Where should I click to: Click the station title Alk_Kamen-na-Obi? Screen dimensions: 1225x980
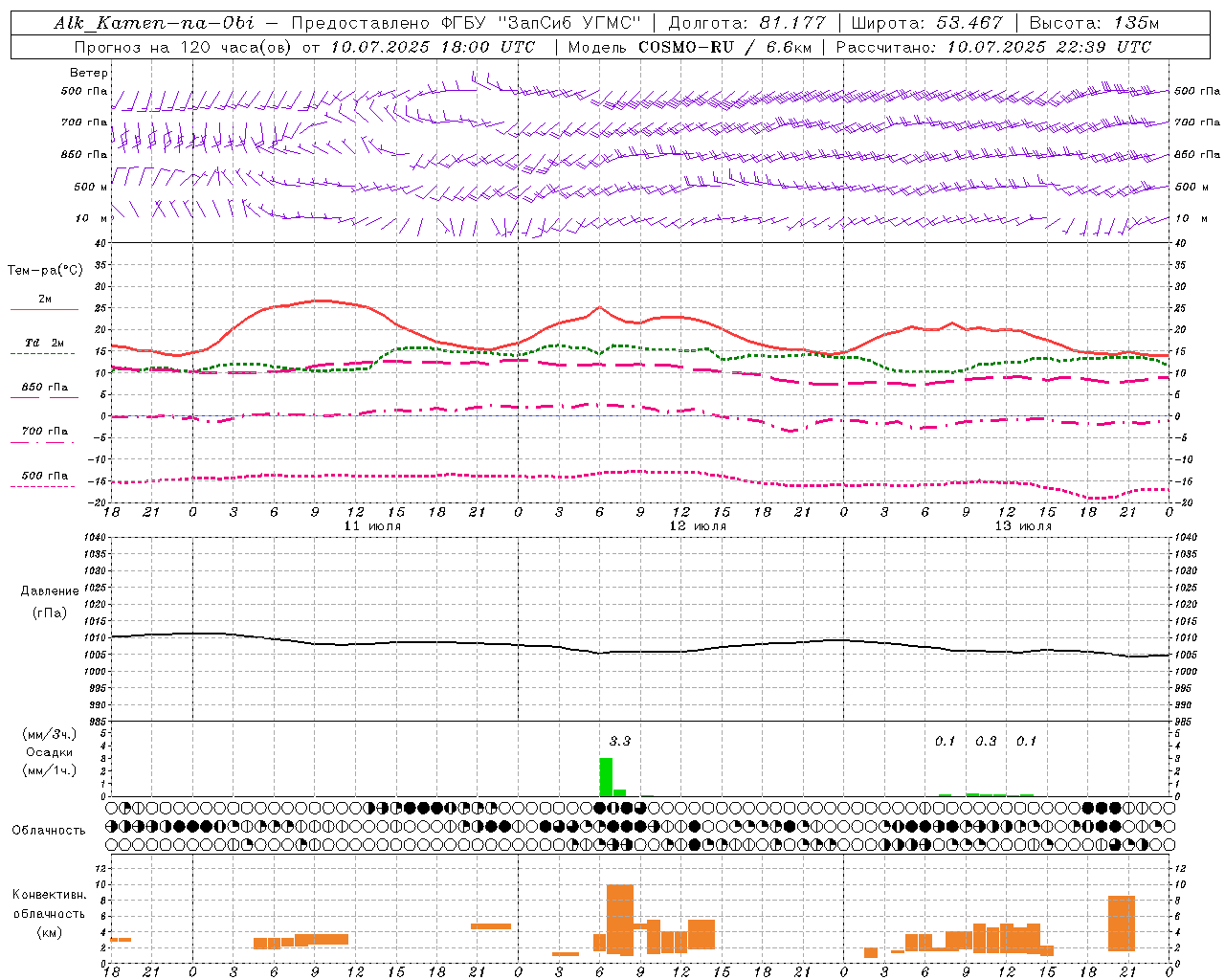pyautogui.click(x=154, y=23)
